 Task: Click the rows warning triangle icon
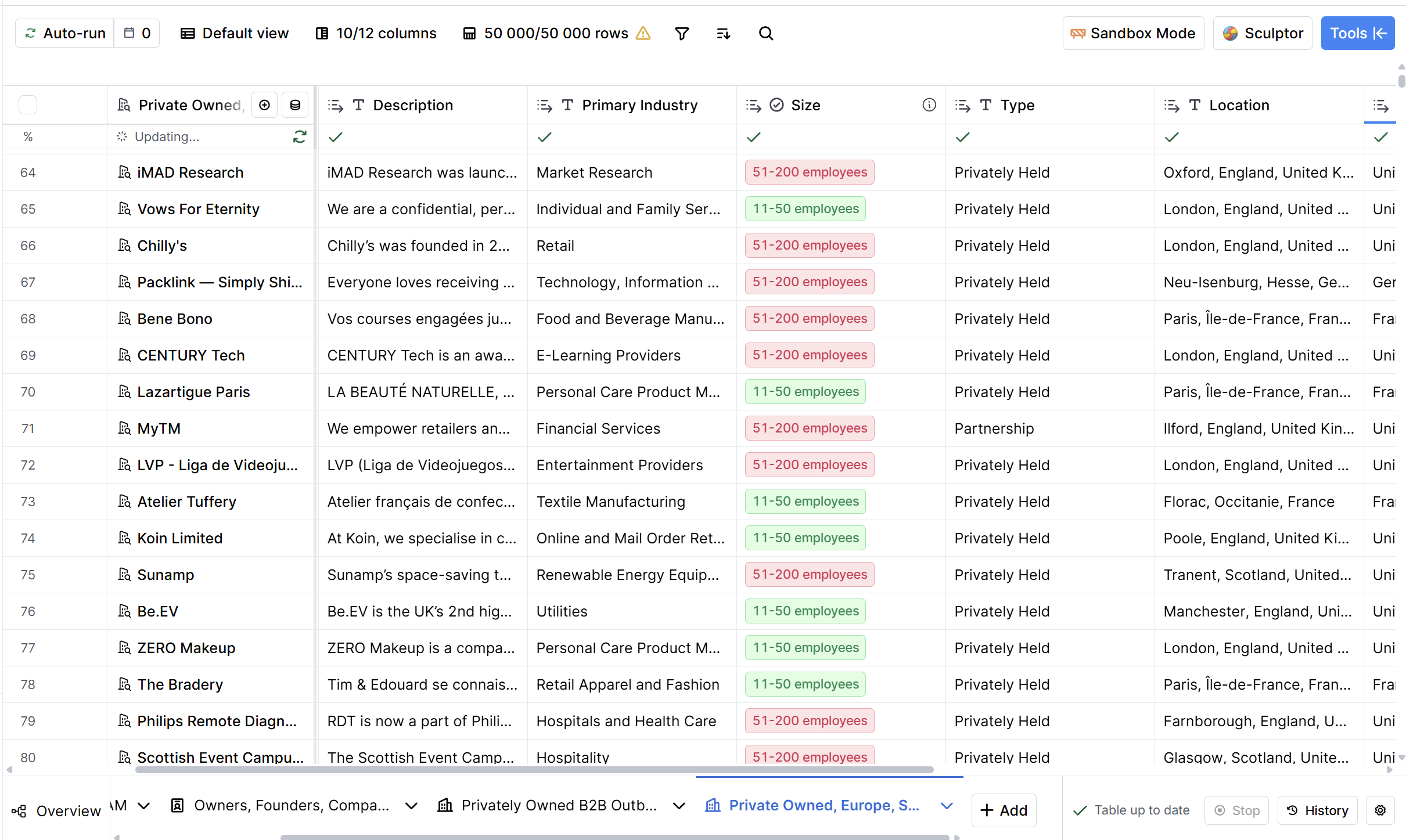(643, 34)
